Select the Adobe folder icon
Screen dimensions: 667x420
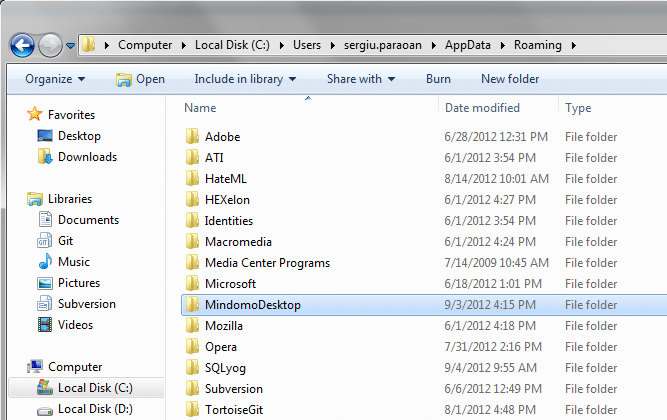192,136
